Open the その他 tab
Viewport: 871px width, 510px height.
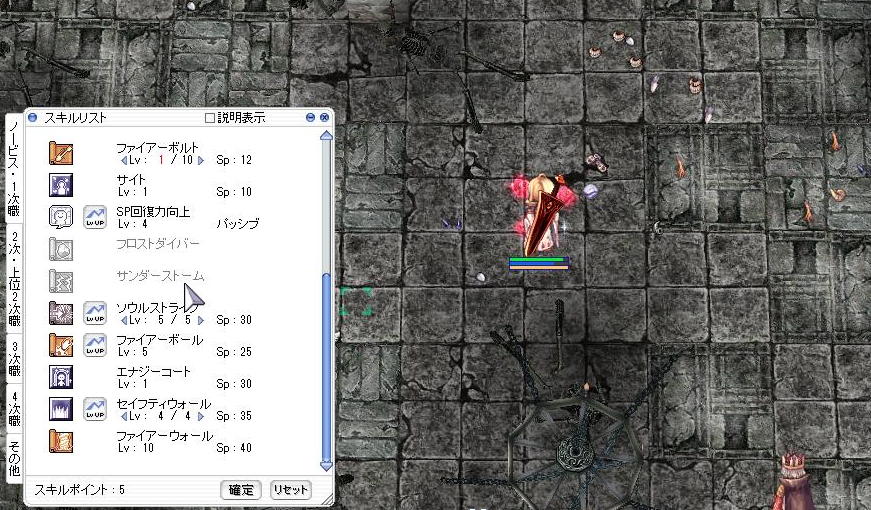coord(14,457)
